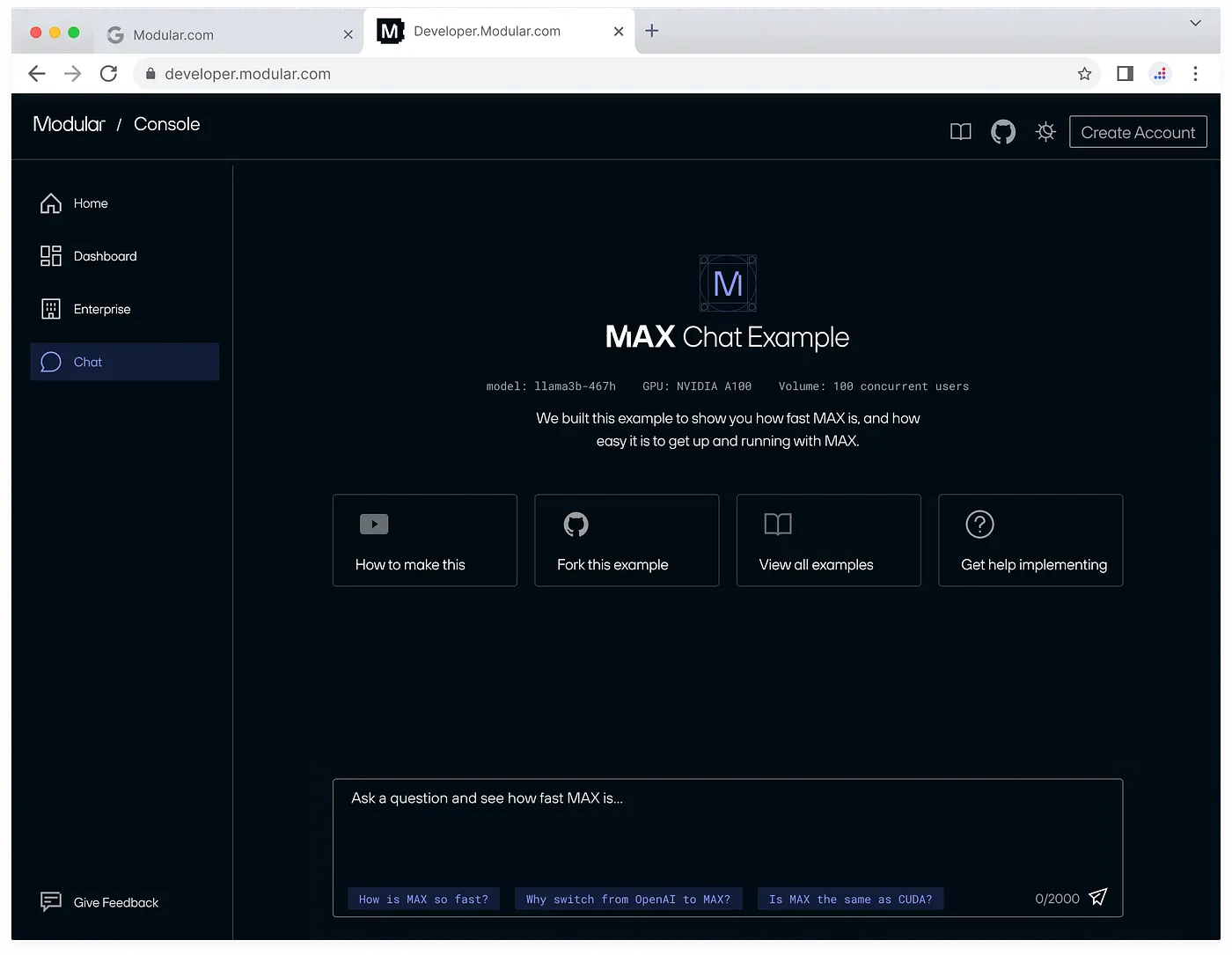
Task: Click the Console breadcrumb text
Action: click(x=167, y=124)
